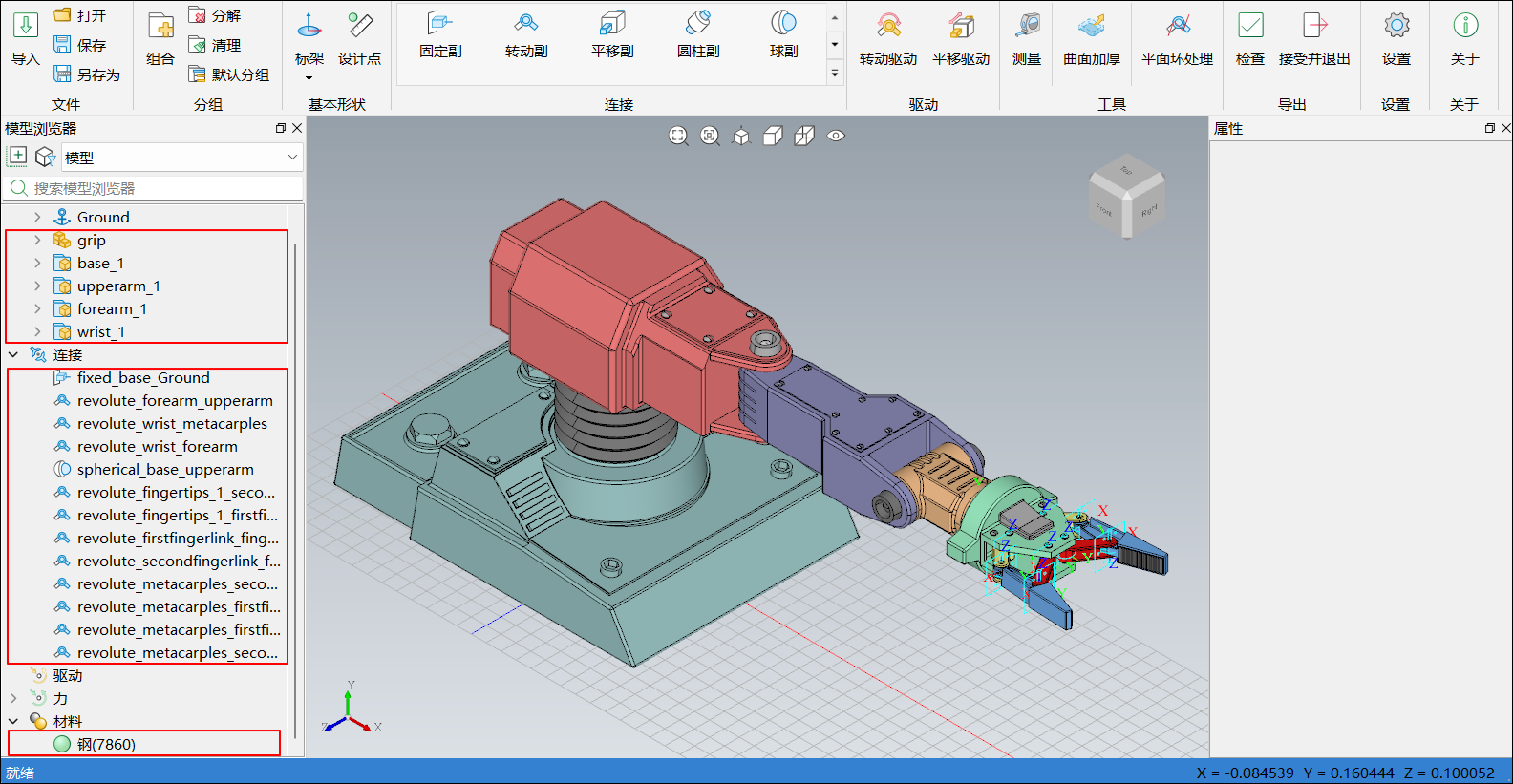Click the 圆柱副 cylindrical joint tool
Screen dimensions: 1513x784
point(698,34)
